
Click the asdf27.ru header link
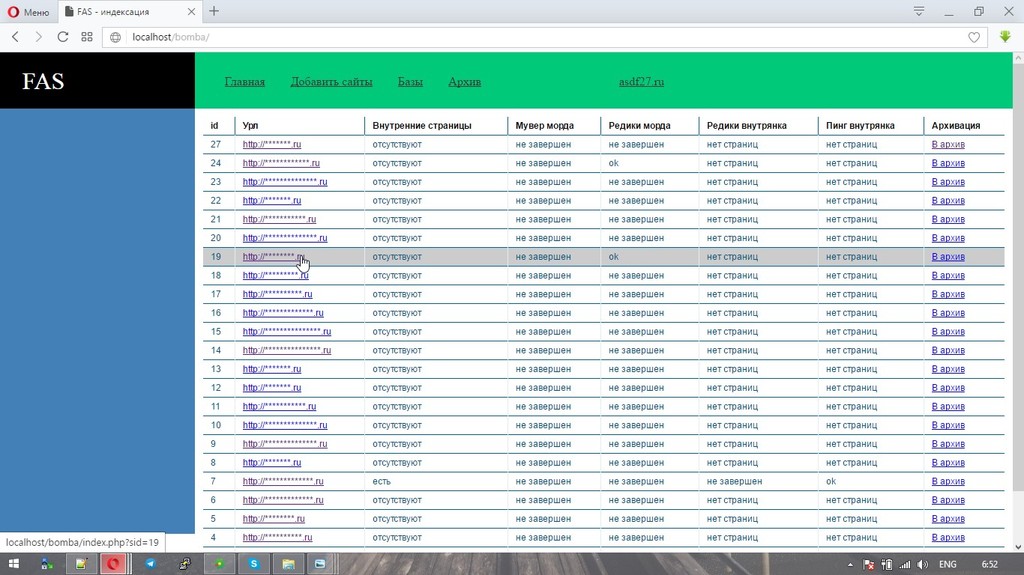coord(641,82)
